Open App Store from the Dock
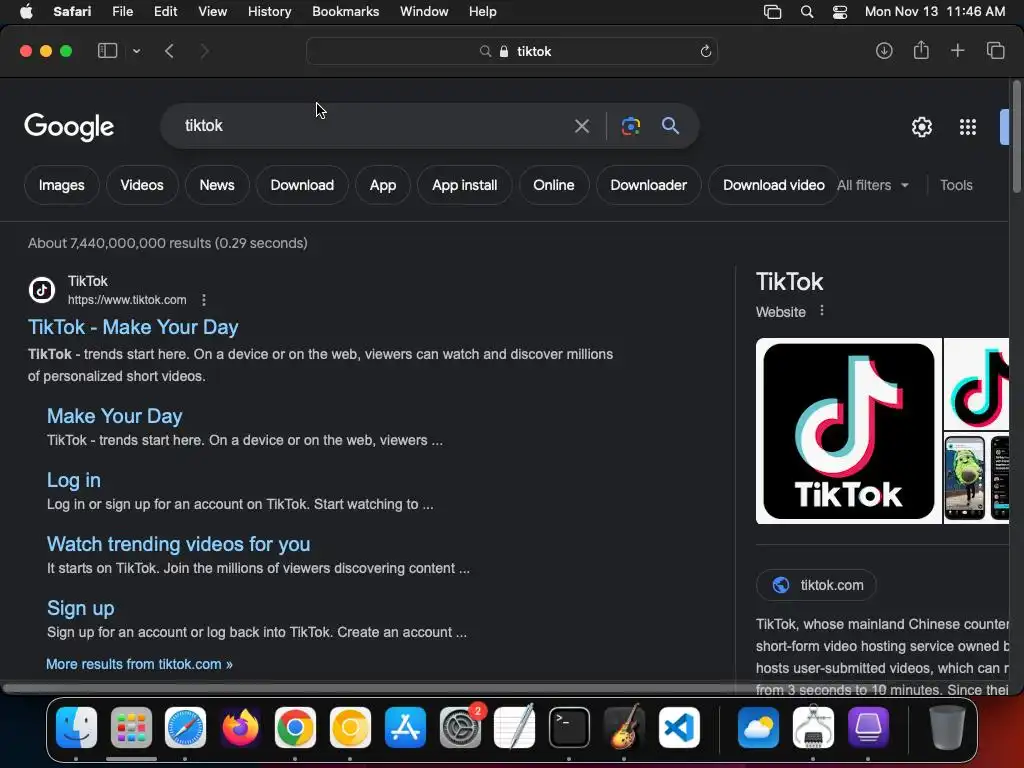Image resolution: width=1024 pixels, height=768 pixels. click(405, 727)
